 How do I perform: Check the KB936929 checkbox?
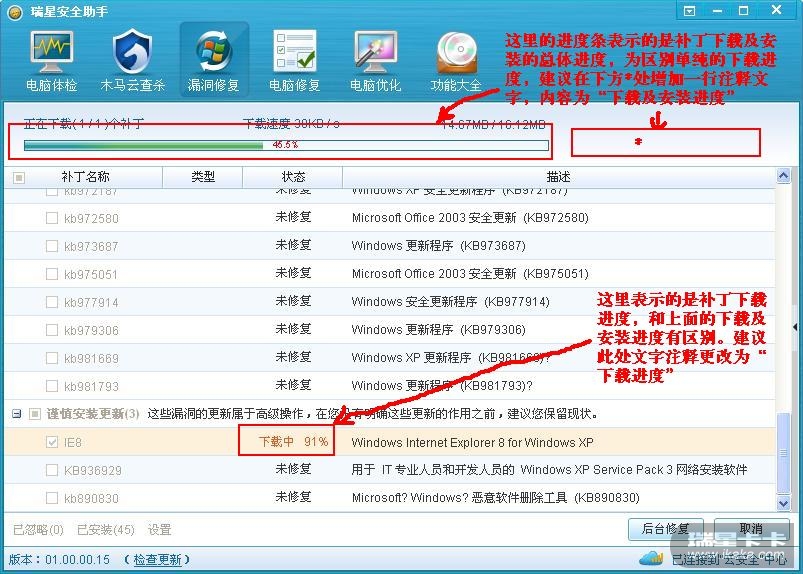[52, 470]
